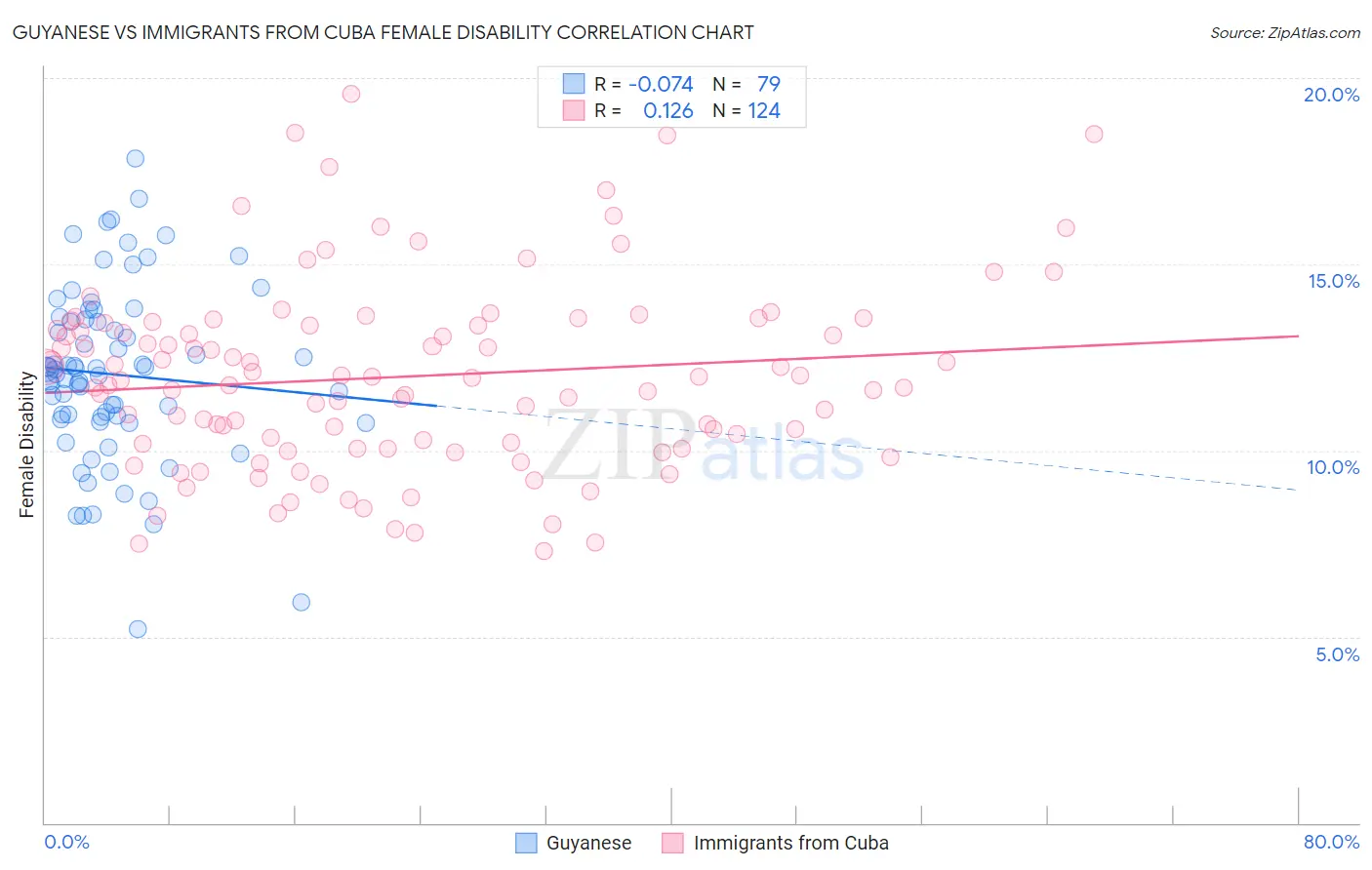The image size is (1372, 870).
Task: Toggle the Immigrants from Cuba legend label
Action: coord(790,843)
